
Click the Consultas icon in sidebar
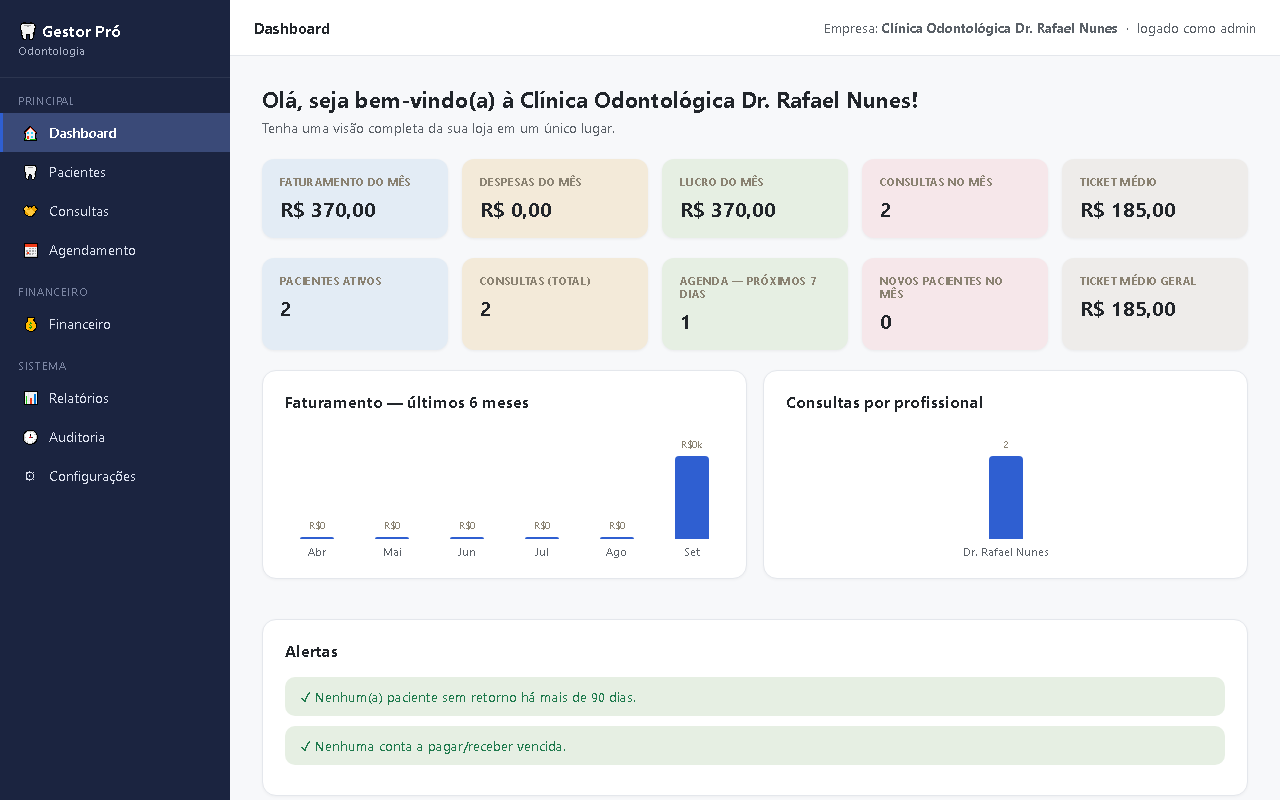tap(30, 211)
